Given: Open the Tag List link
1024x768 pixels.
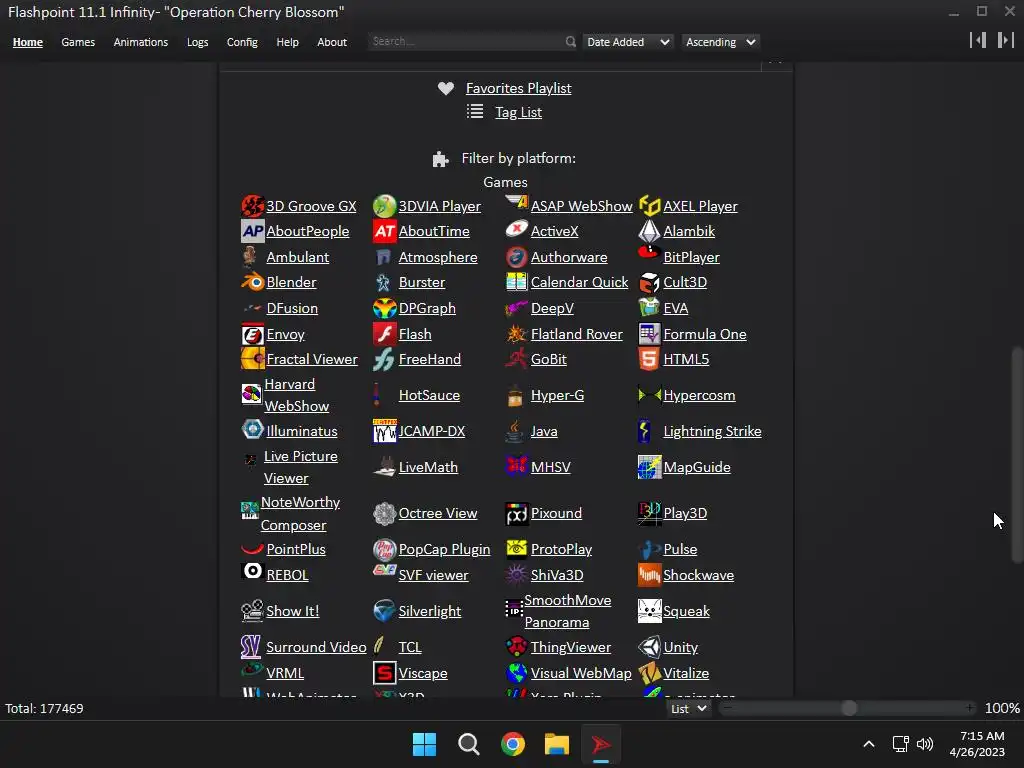Looking at the screenshot, I should 519,112.
